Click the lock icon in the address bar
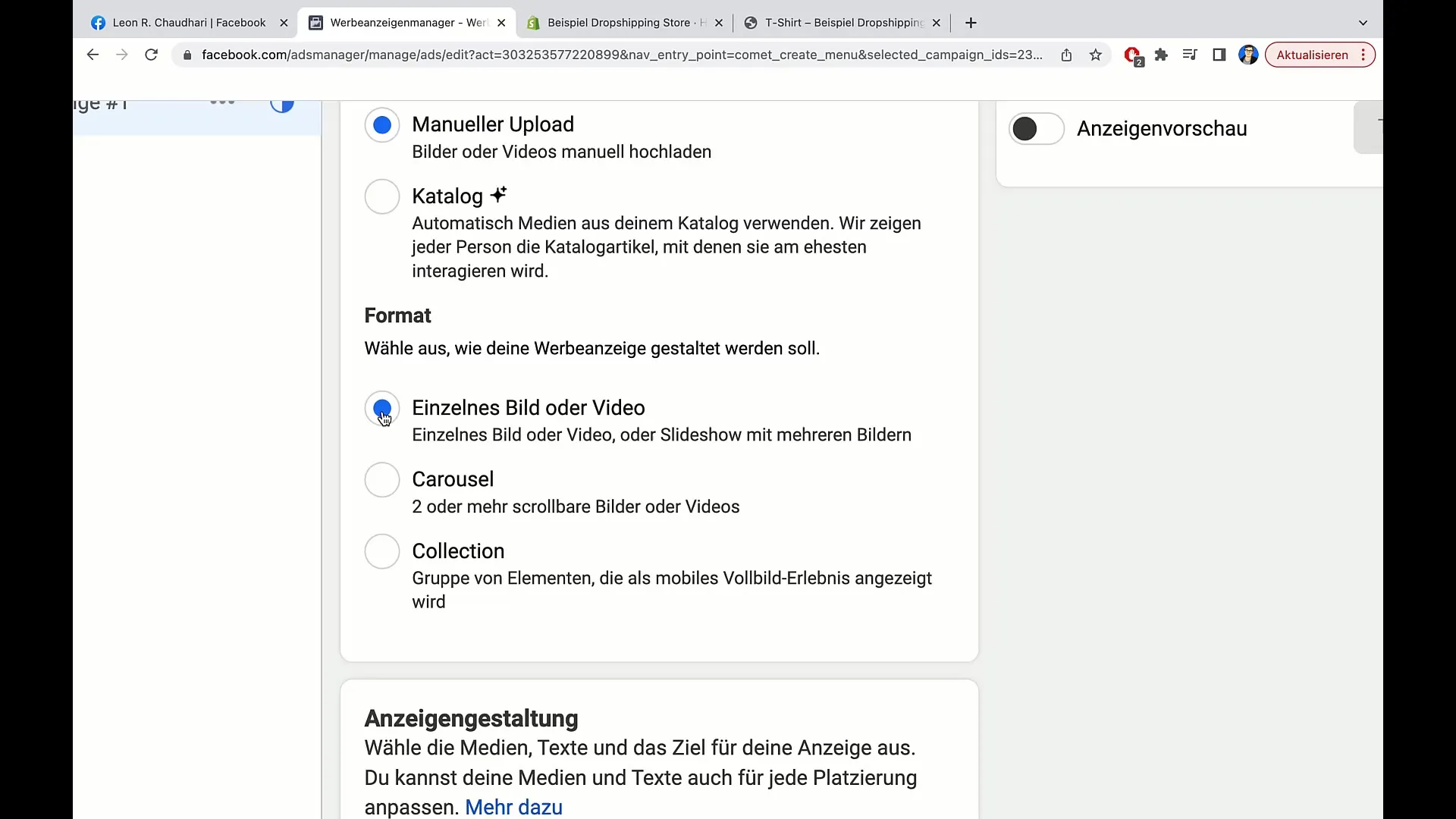This screenshot has width=1456, height=819. pyautogui.click(x=187, y=55)
